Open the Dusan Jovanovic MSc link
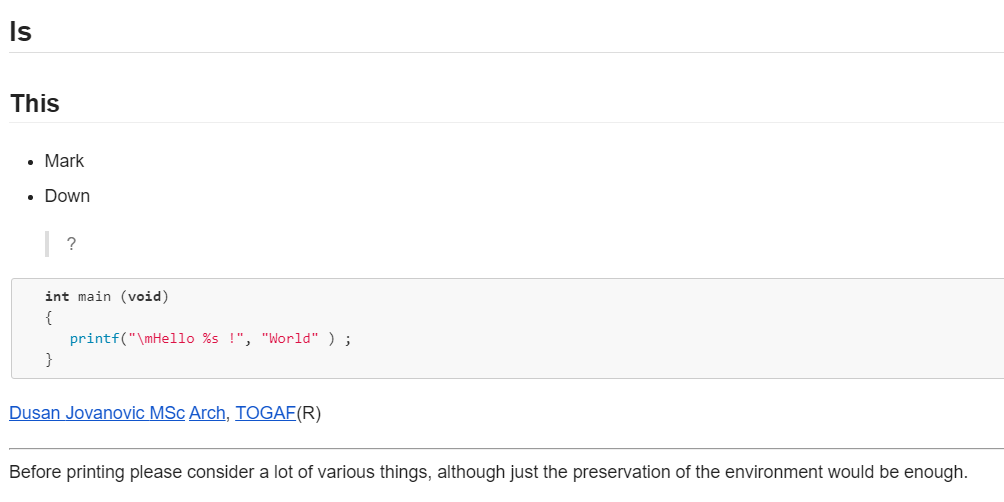1004x502 pixels. [x=97, y=413]
